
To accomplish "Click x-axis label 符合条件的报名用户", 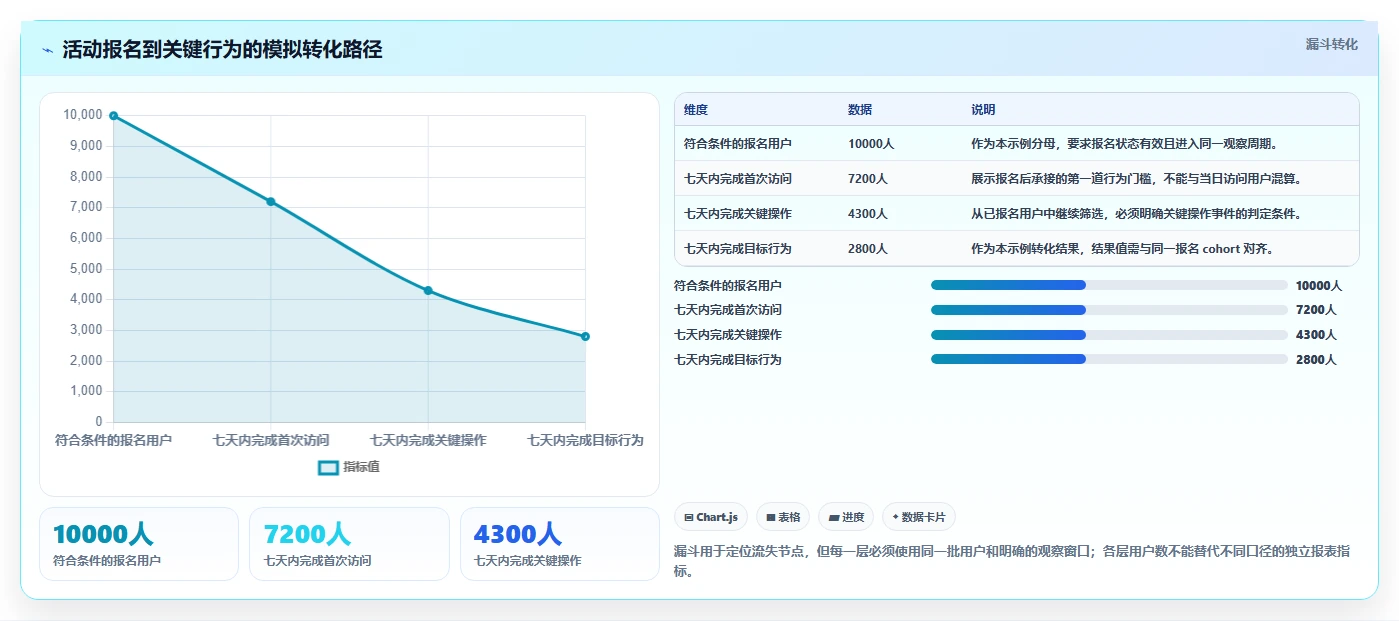I will click(x=114, y=440).
